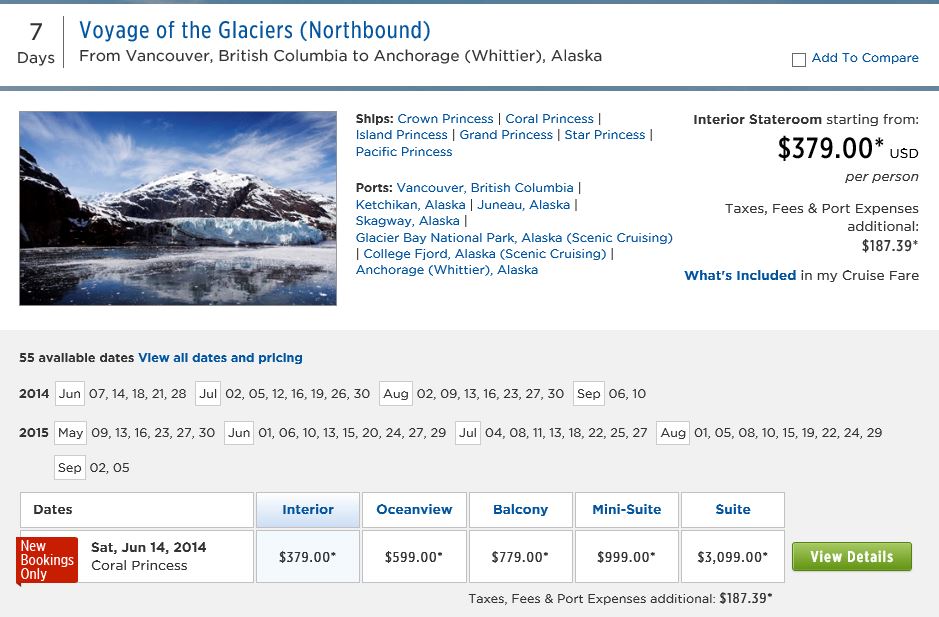This screenshot has height=617, width=939.
Task: Switch to the Mini-Suite column tab
Action: point(626,510)
